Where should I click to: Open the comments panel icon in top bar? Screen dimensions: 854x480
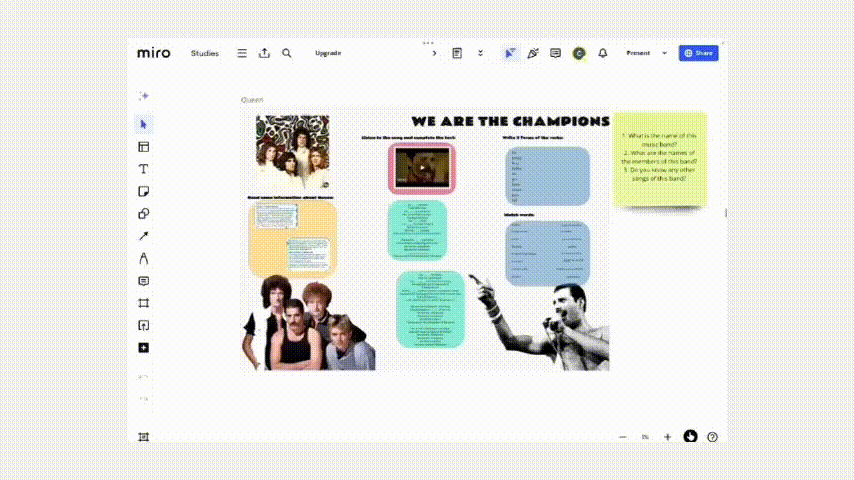coord(556,53)
